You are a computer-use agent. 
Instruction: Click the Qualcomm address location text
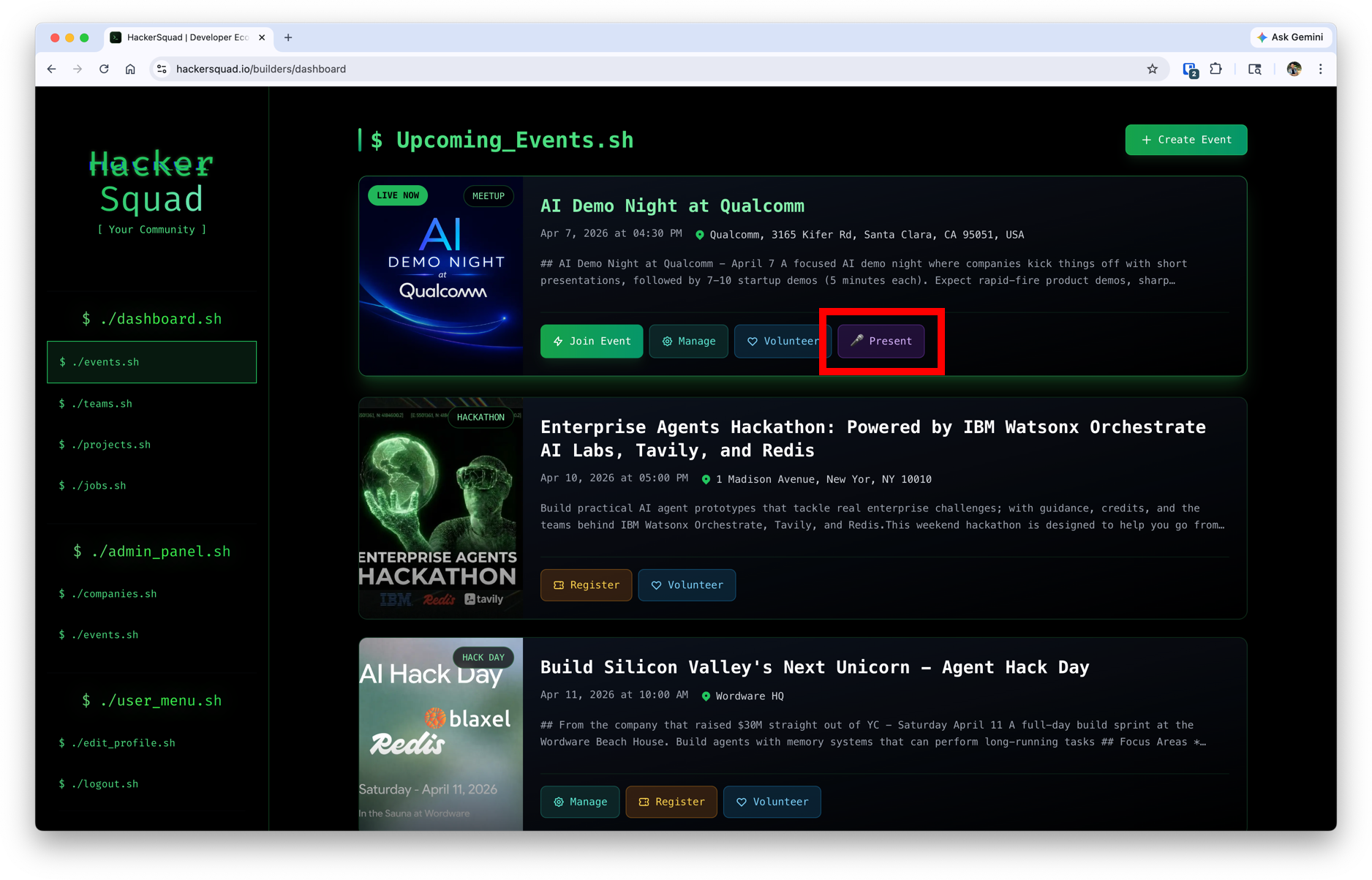[867, 235]
